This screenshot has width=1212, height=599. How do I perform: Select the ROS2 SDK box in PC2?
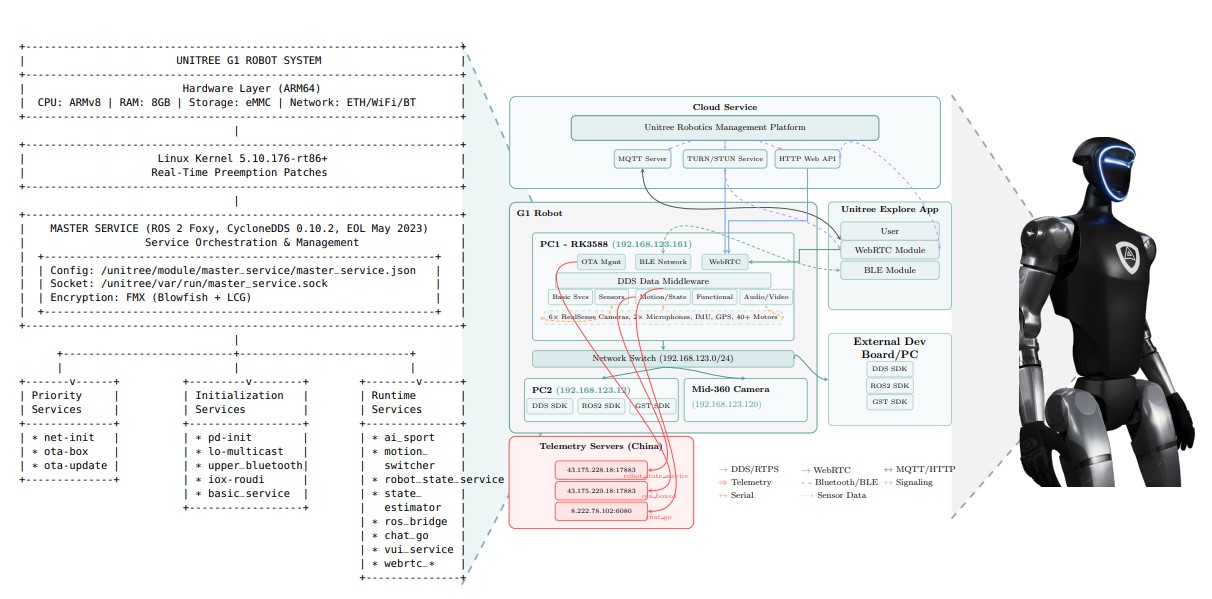[599, 405]
